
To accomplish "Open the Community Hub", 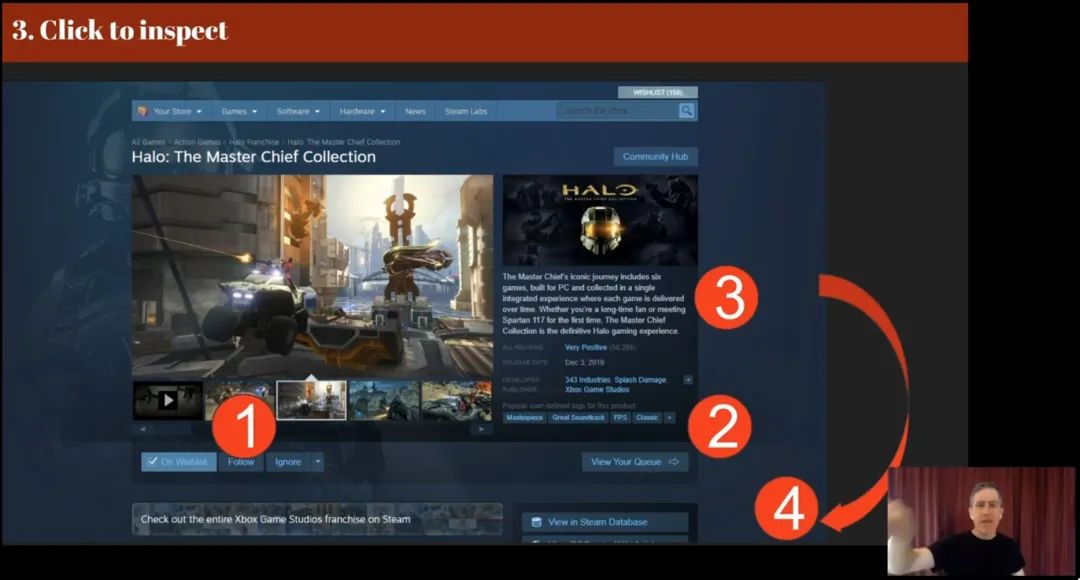I will click(x=655, y=156).
